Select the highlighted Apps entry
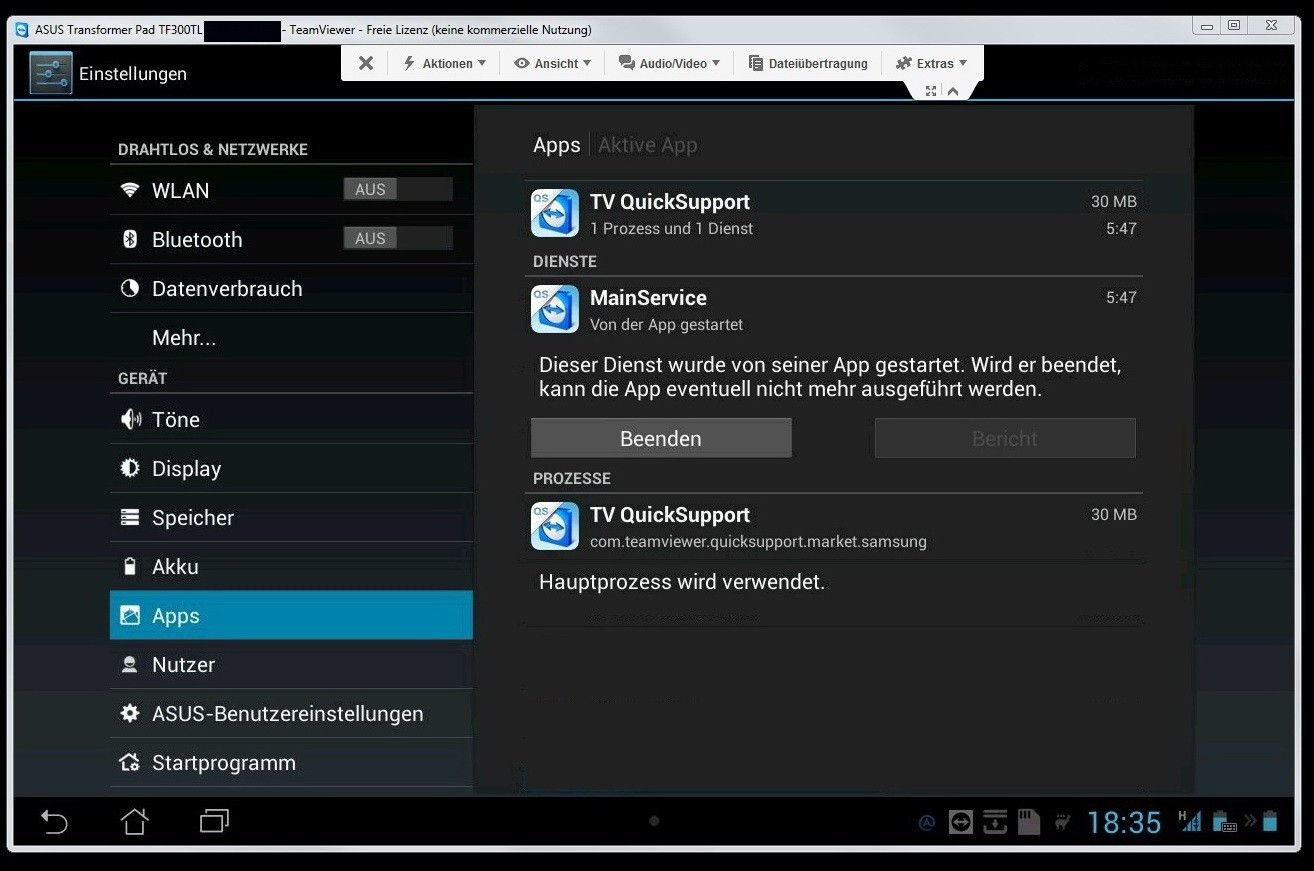This screenshot has width=1314, height=871. click(x=291, y=615)
